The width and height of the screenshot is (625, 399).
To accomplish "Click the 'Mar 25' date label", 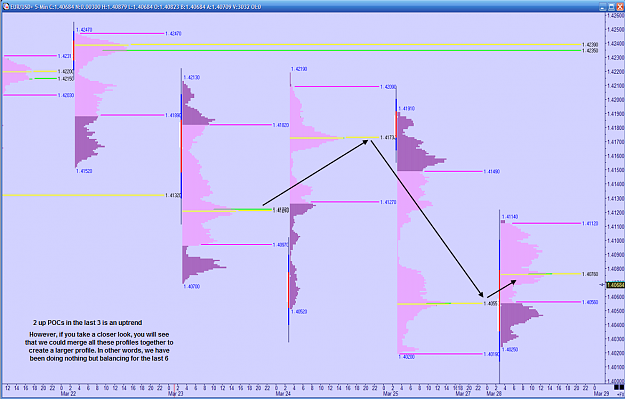I will point(391,394).
